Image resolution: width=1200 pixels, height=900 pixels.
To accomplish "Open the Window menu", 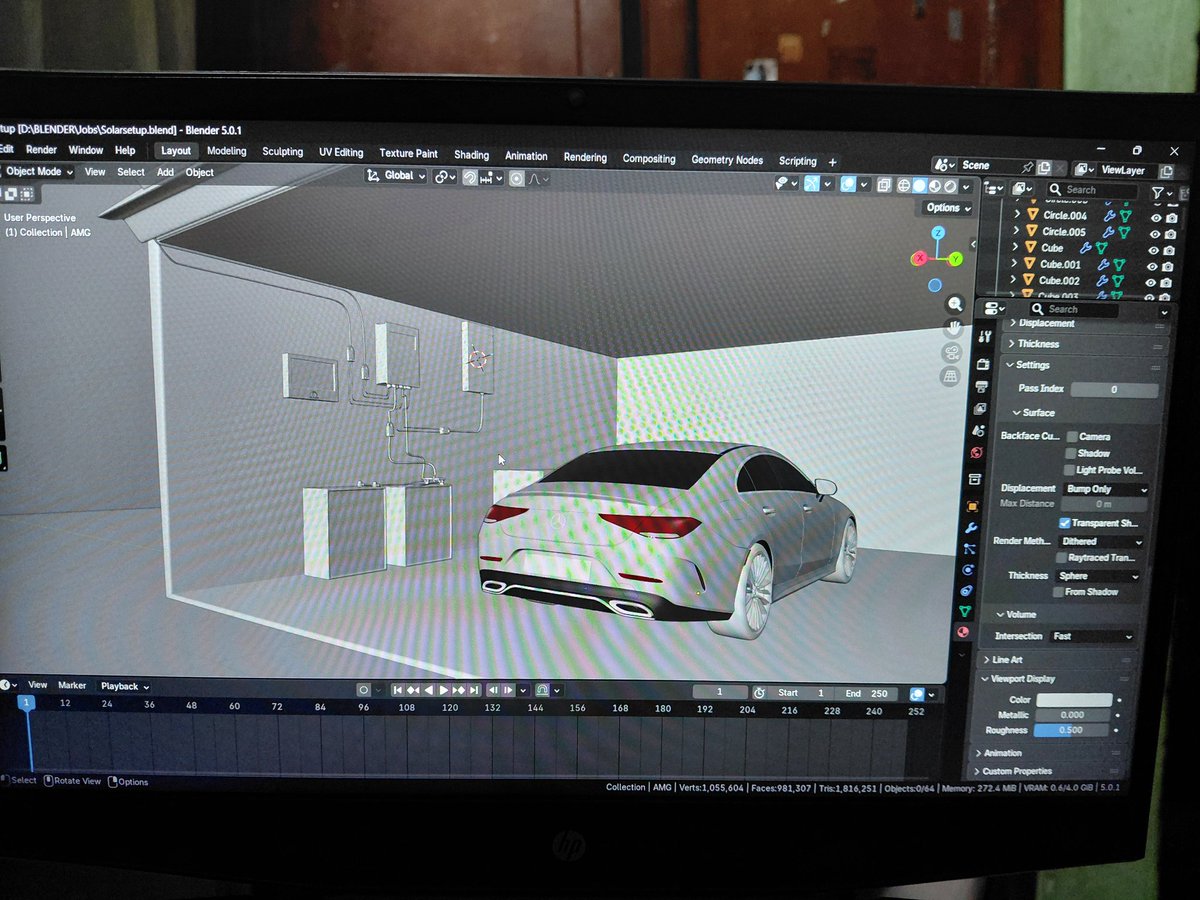I will pos(85,150).
